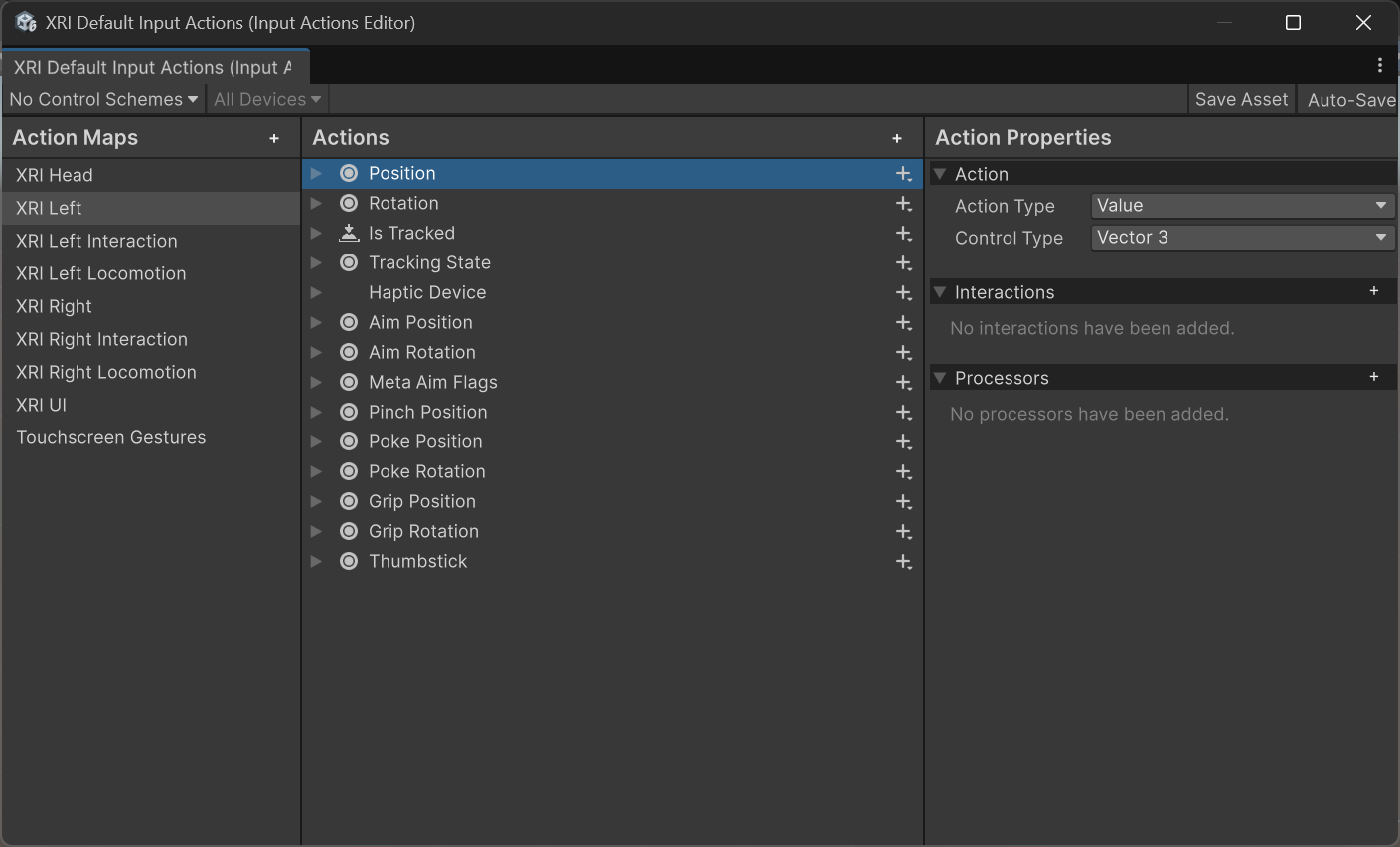Add a new action with Actions plus icon
Image resolution: width=1400 pixels, height=847 pixels.
pos(897,139)
